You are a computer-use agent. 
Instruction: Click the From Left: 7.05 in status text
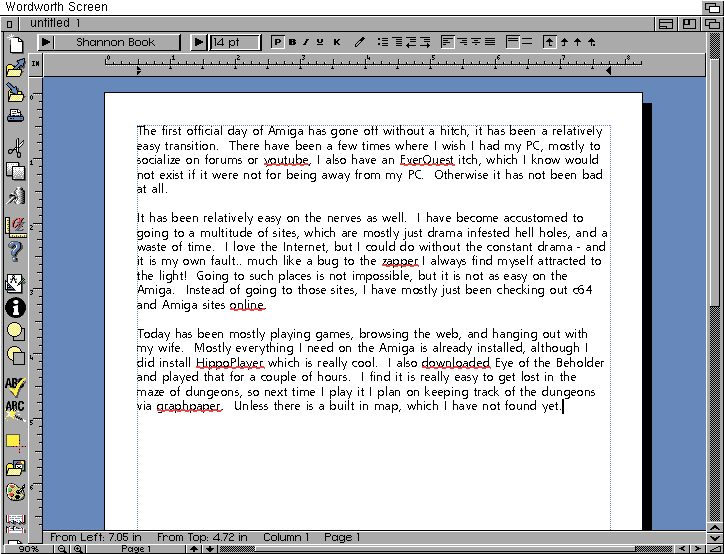(96, 537)
